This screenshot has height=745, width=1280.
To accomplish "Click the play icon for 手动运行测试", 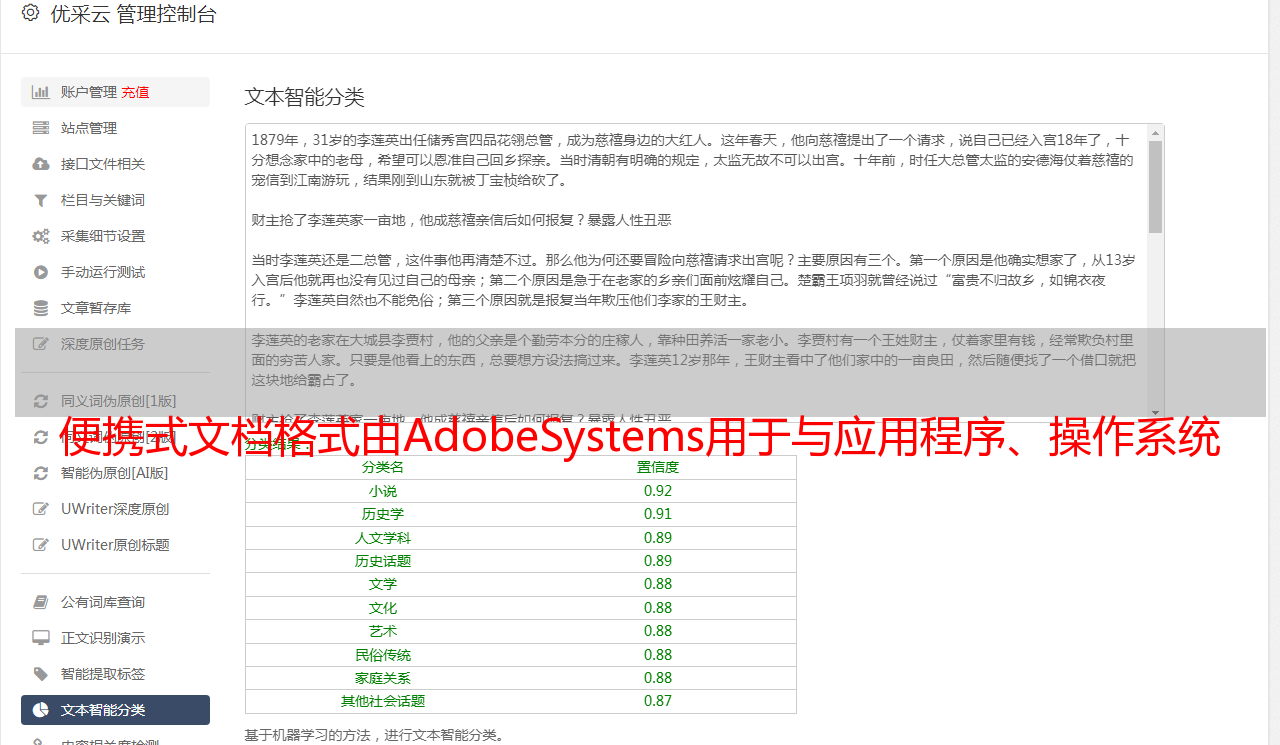I will (x=40, y=272).
